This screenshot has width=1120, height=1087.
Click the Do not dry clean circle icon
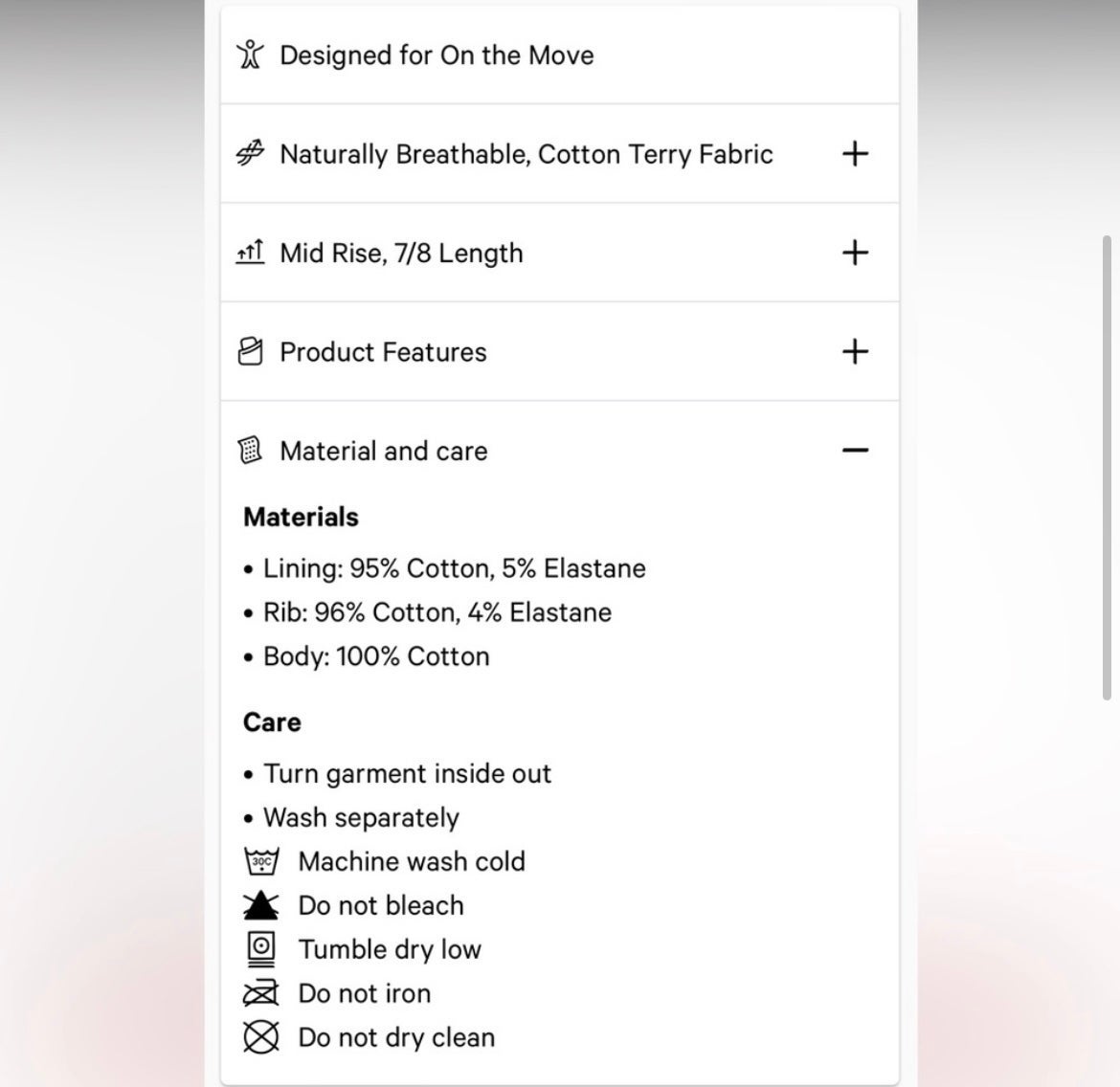[x=260, y=1037]
